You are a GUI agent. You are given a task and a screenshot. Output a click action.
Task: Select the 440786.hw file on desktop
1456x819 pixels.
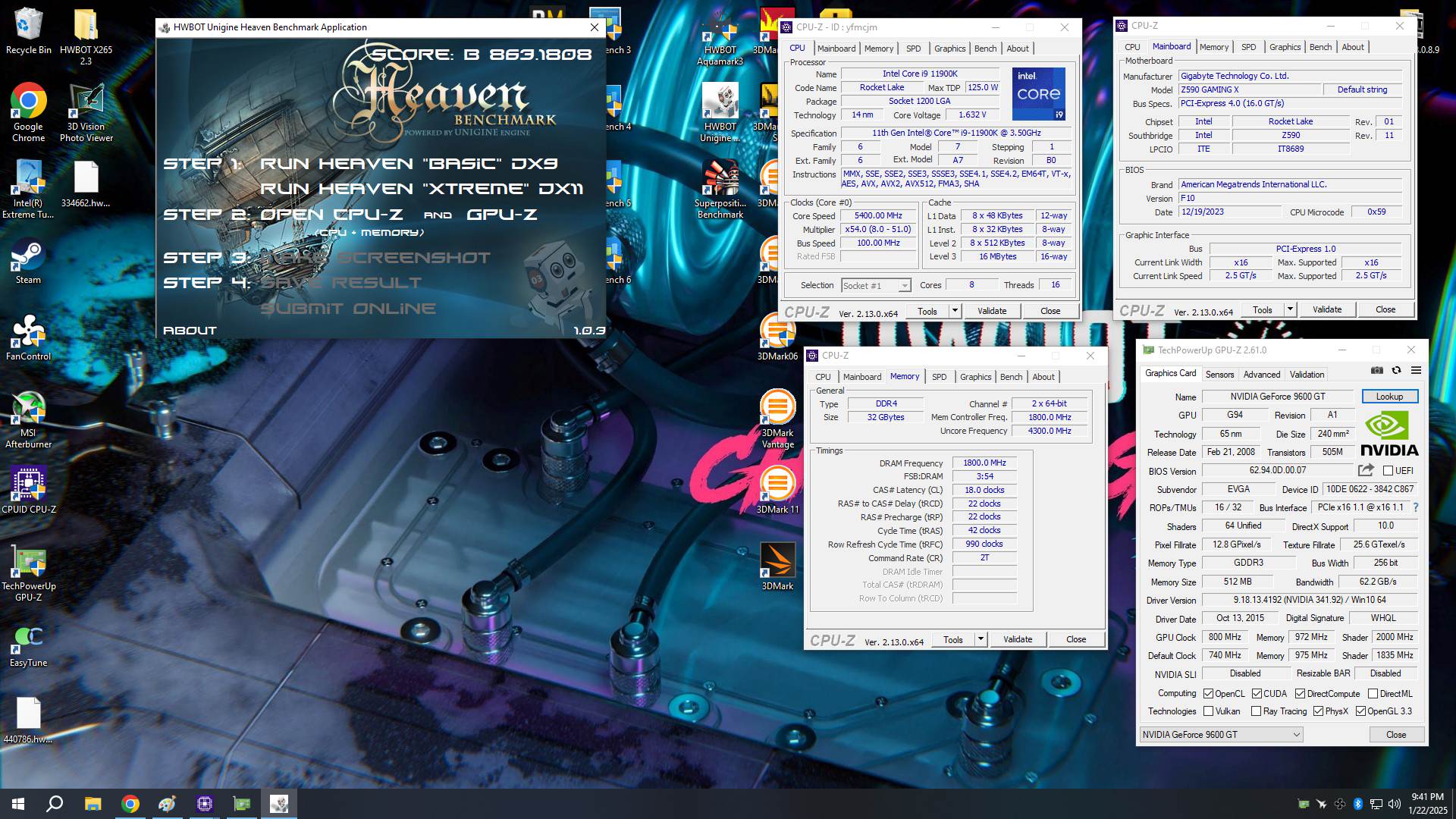pyautogui.click(x=28, y=720)
